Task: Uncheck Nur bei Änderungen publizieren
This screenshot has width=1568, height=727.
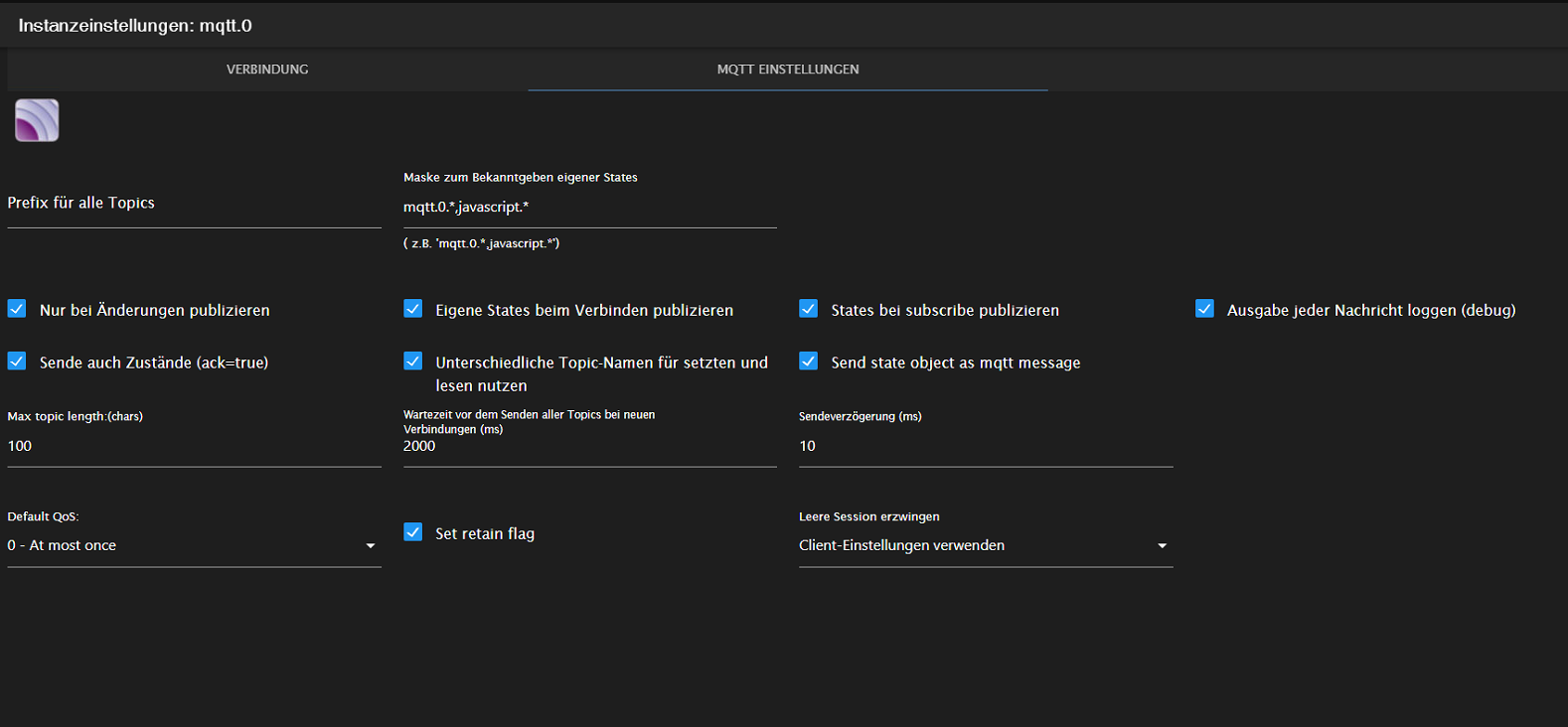Action: pyautogui.click(x=17, y=309)
